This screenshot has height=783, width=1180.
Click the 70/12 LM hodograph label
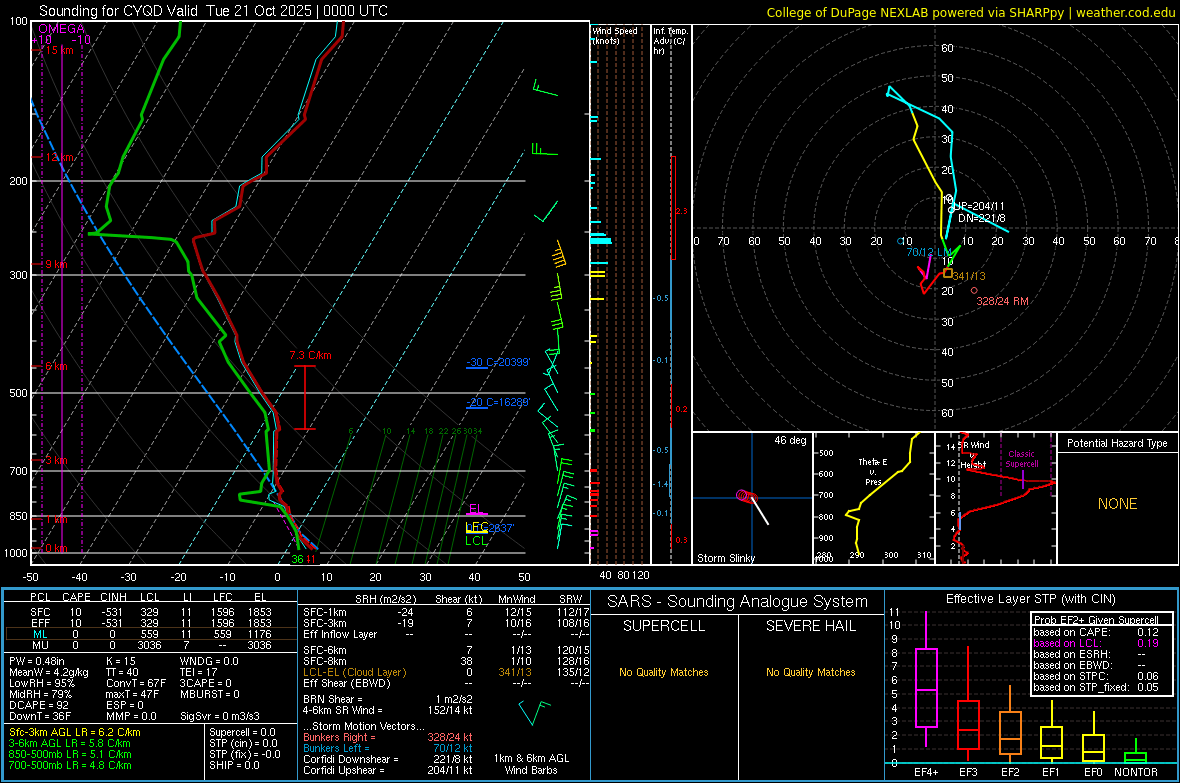[x=929, y=252]
